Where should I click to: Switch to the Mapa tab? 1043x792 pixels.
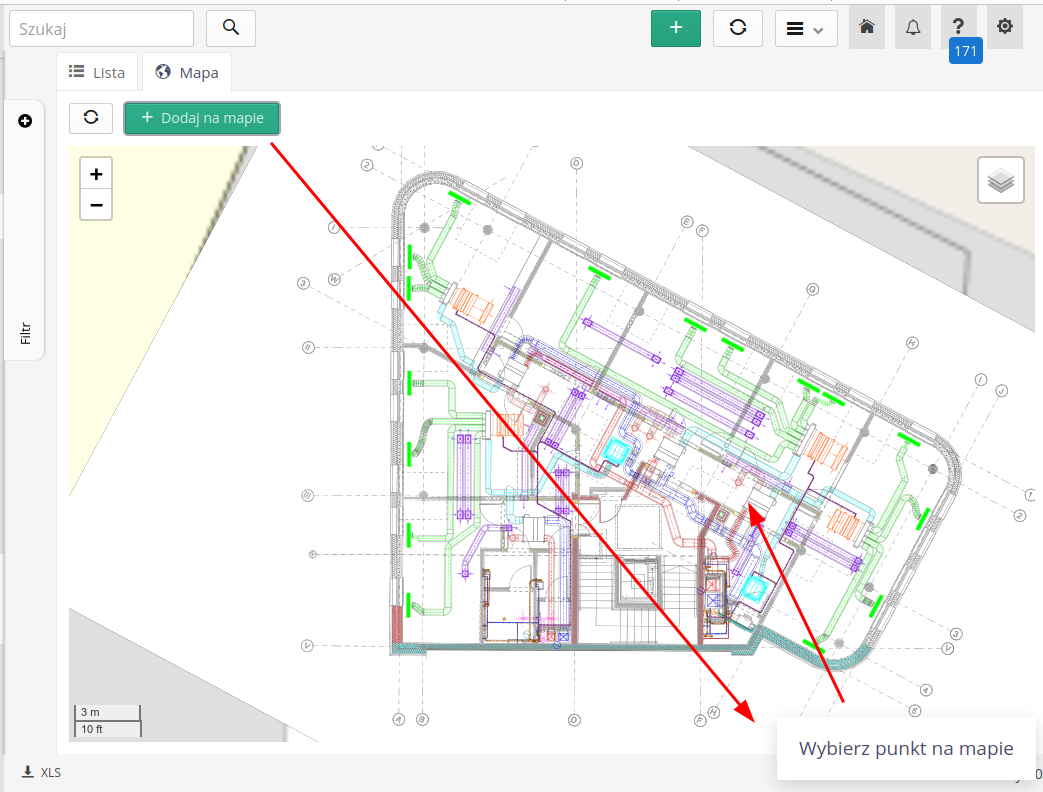coord(187,72)
